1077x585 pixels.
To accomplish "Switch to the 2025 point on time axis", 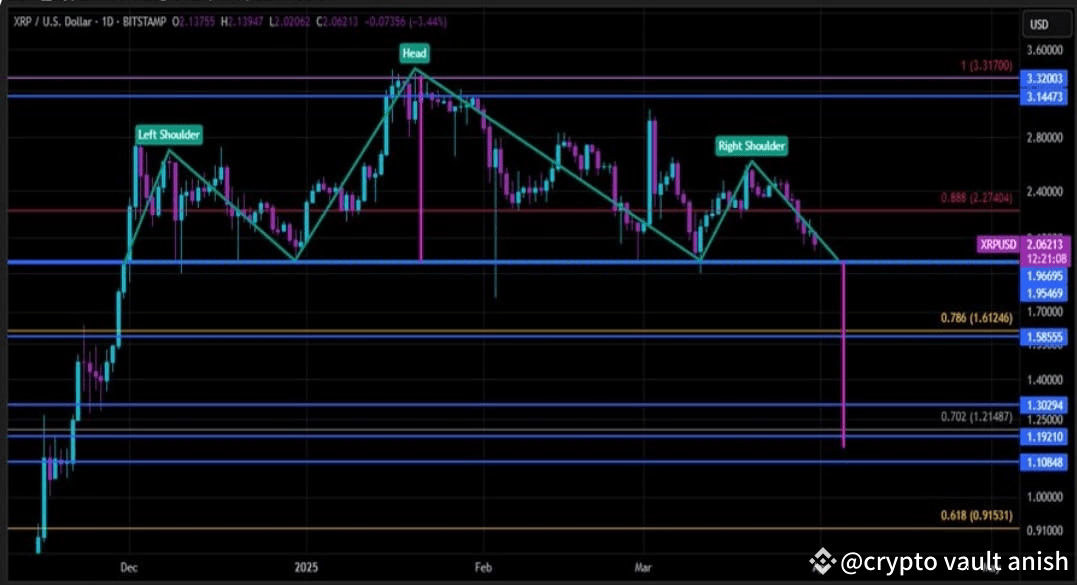I will tap(305, 566).
